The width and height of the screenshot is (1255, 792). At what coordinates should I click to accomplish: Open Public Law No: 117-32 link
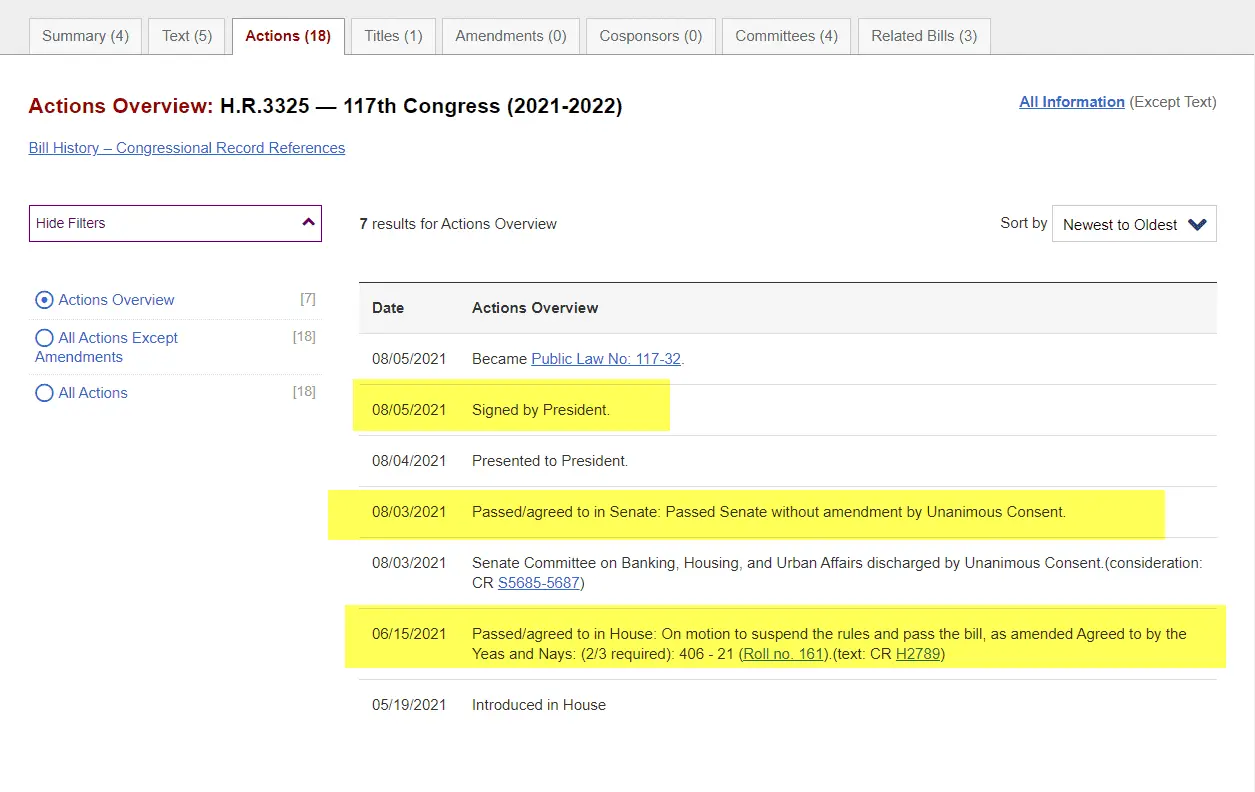click(605, 359)
